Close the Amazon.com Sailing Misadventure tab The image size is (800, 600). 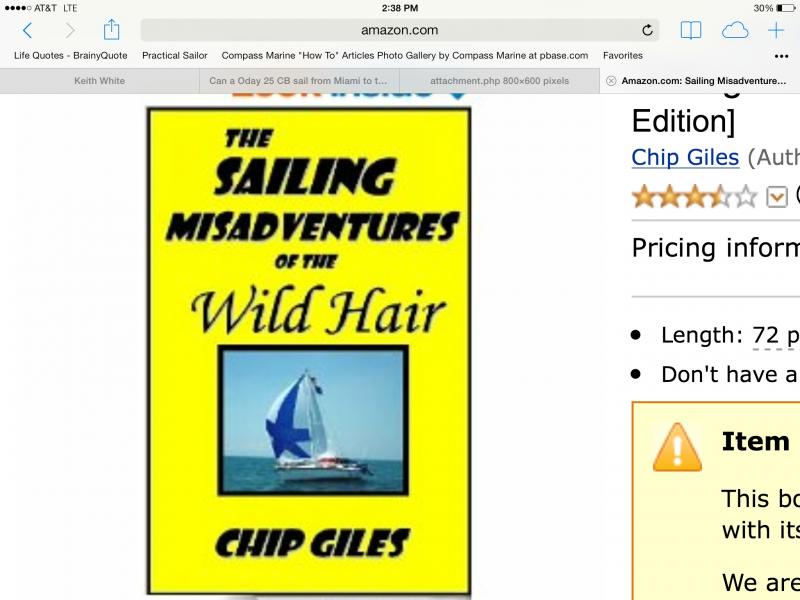coord(611,81)
